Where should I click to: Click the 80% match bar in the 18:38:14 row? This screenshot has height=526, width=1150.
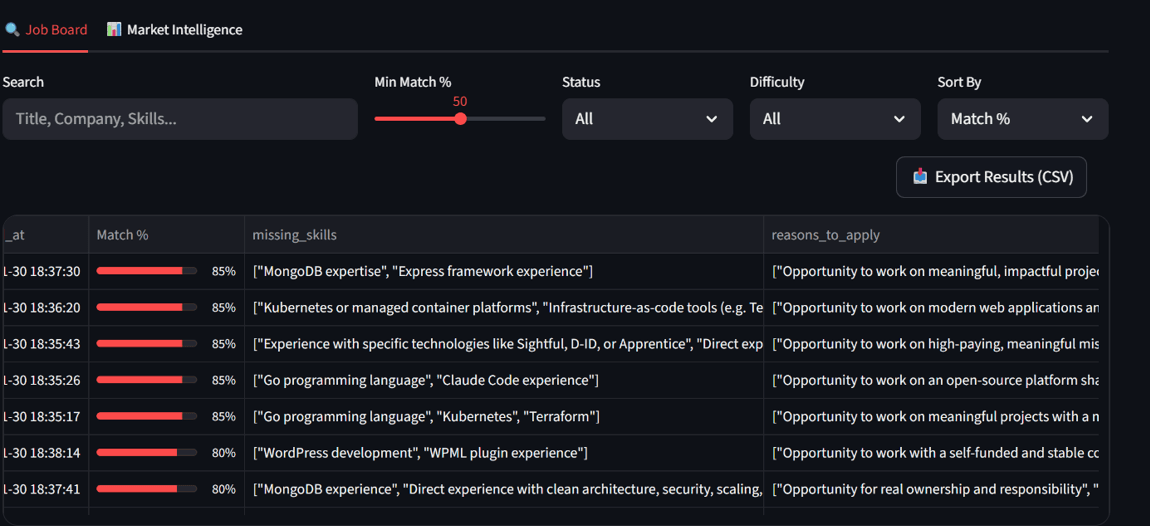(147, 453)
